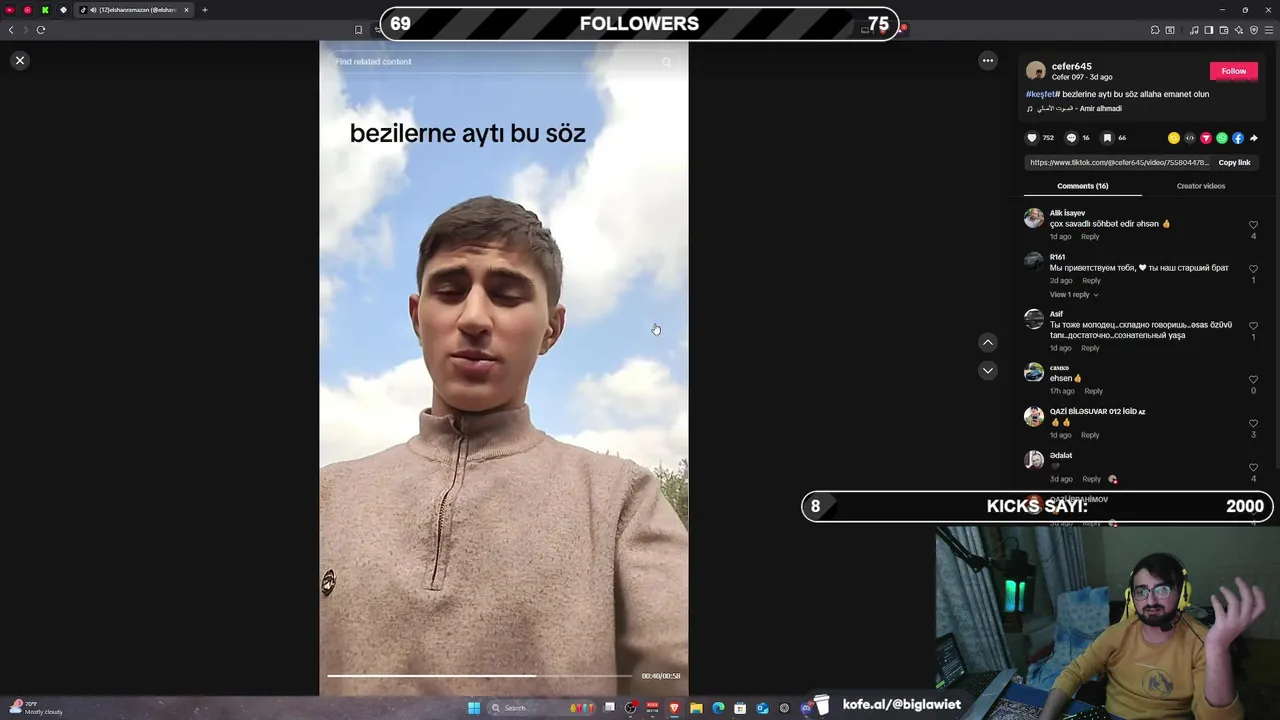Image resolution: width=1280 pixels, height=720 pixels.
Task: Open the weather widget in taskbar
Action: pyautogui.click(x=36, y=707)
